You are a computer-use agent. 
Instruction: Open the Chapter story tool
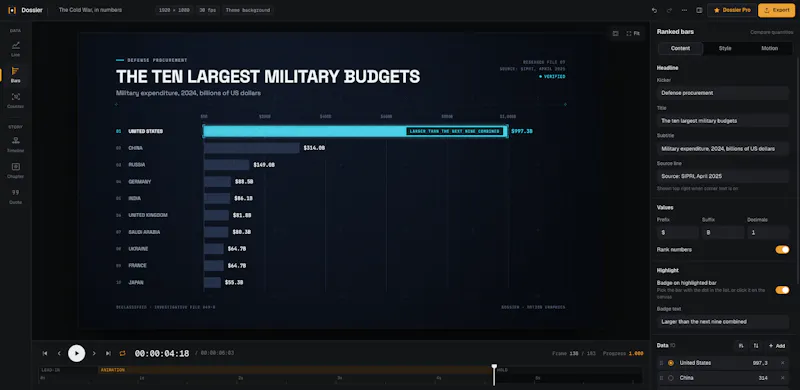pyautogui.click(x=15, y=170)
